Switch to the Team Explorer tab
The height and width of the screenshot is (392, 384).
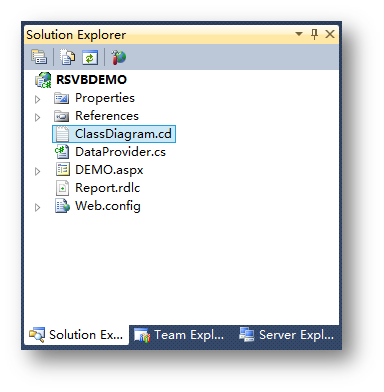coord(179,335)
